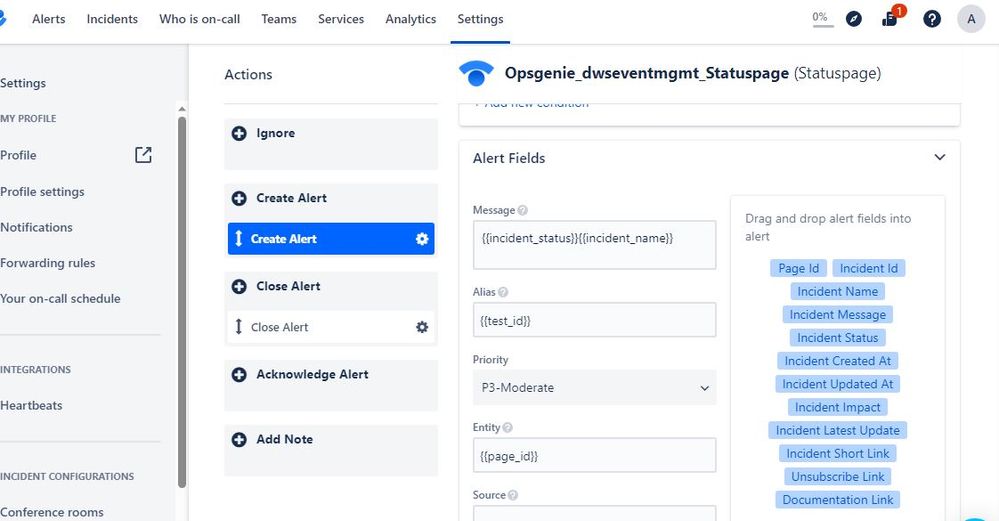
Task: Click the Alias field help icon
Action: point(503,292)
